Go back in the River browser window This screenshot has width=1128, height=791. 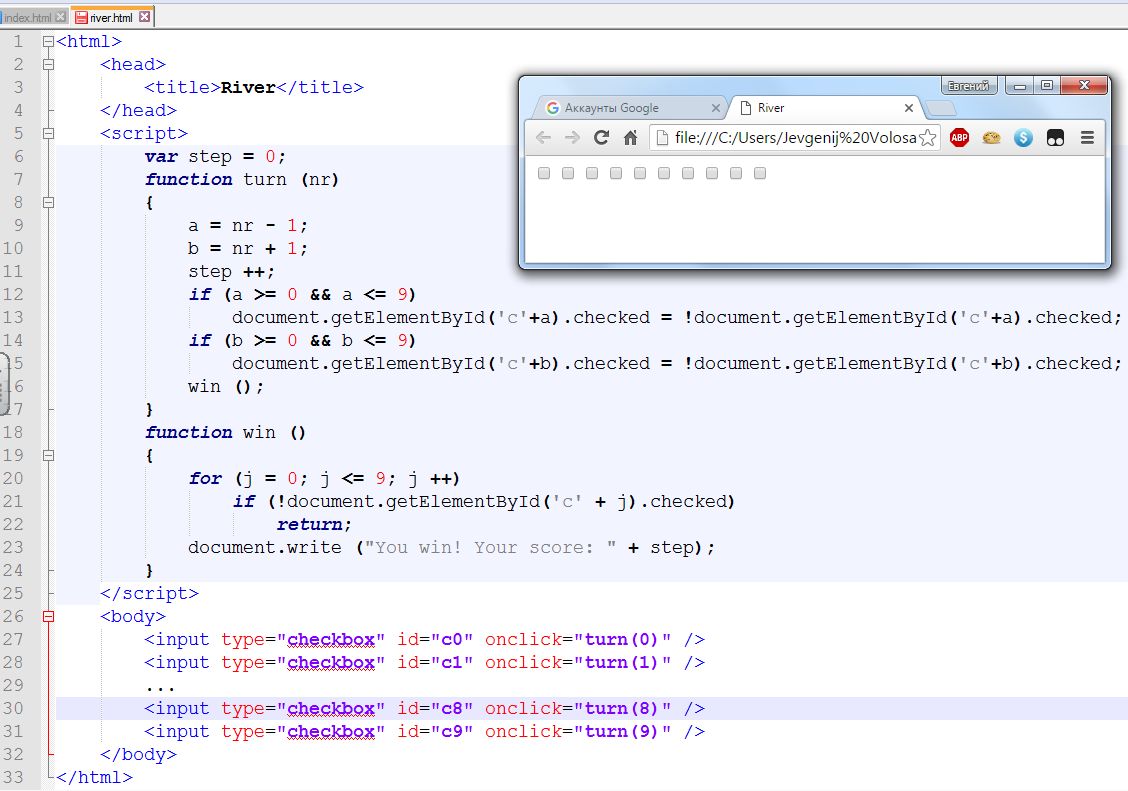543,137
